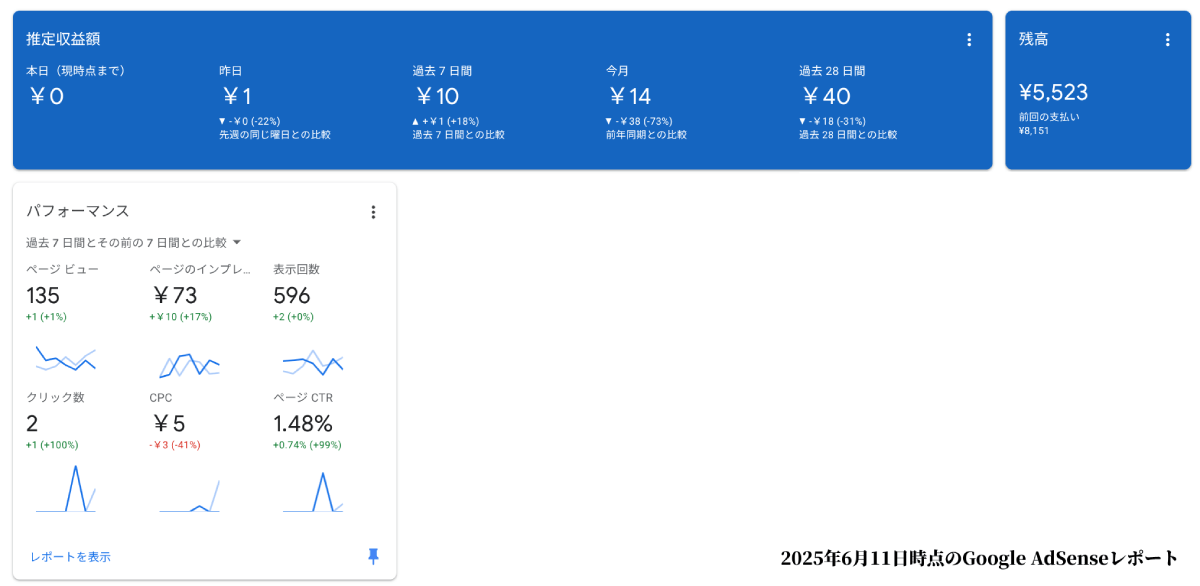1200x586 pixels.
Task: Click the CPC value ¥5
Action: coord(168,424)
